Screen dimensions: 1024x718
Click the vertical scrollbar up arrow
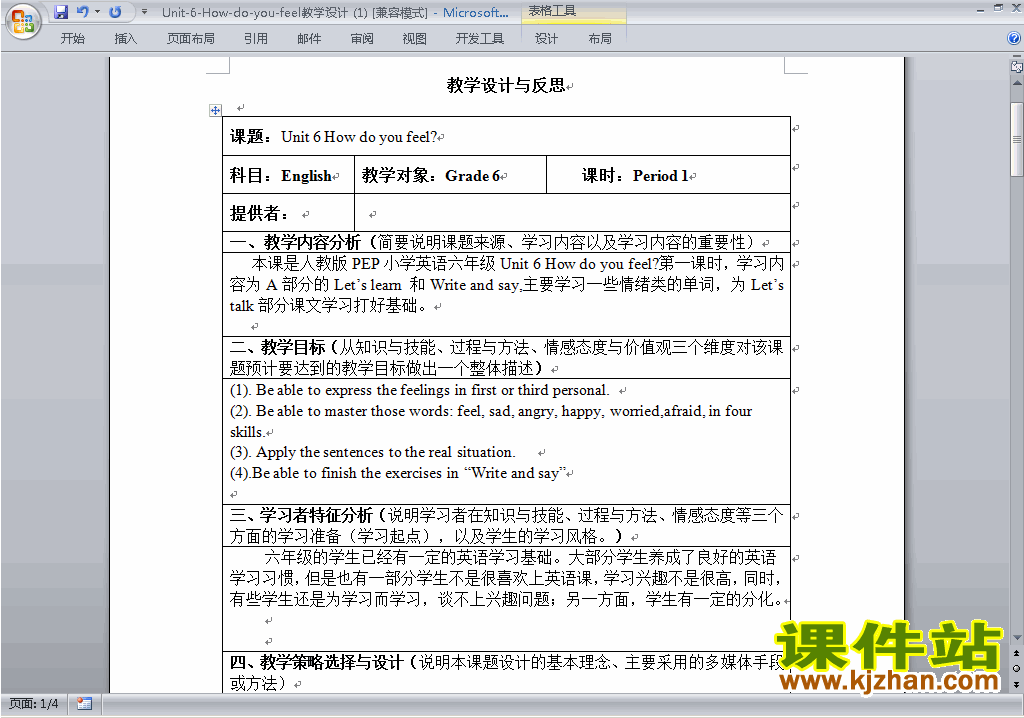click(1017, 84)
